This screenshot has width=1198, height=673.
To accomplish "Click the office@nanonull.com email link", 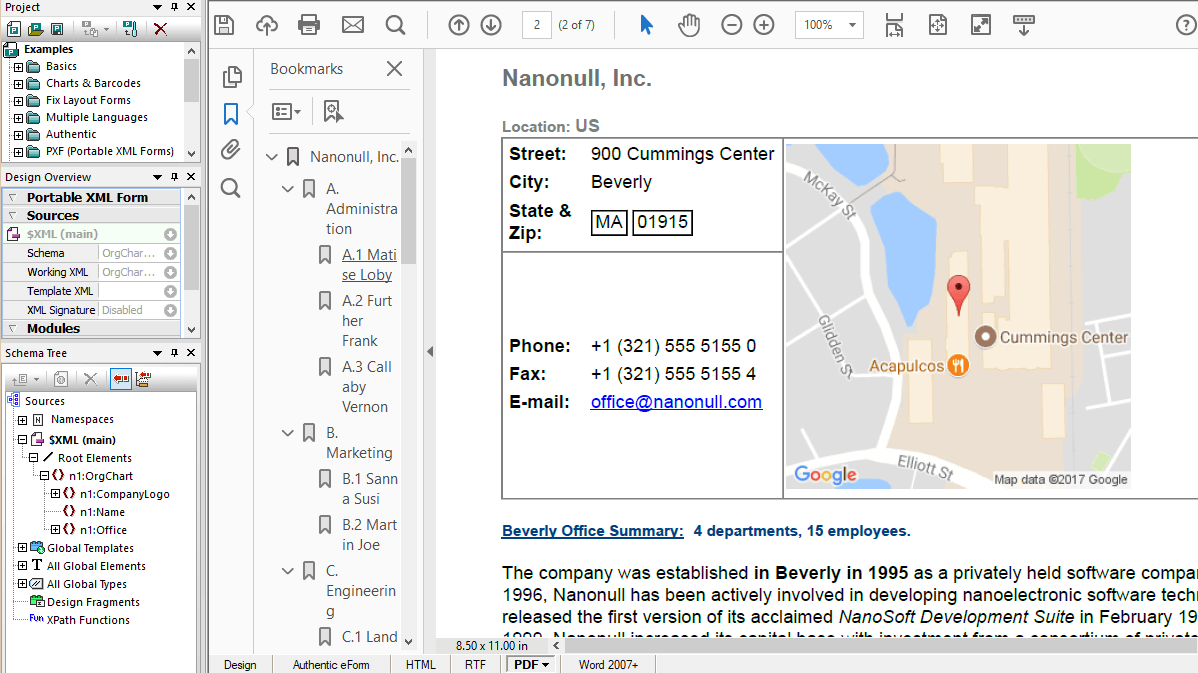I will tap(676, 401).
